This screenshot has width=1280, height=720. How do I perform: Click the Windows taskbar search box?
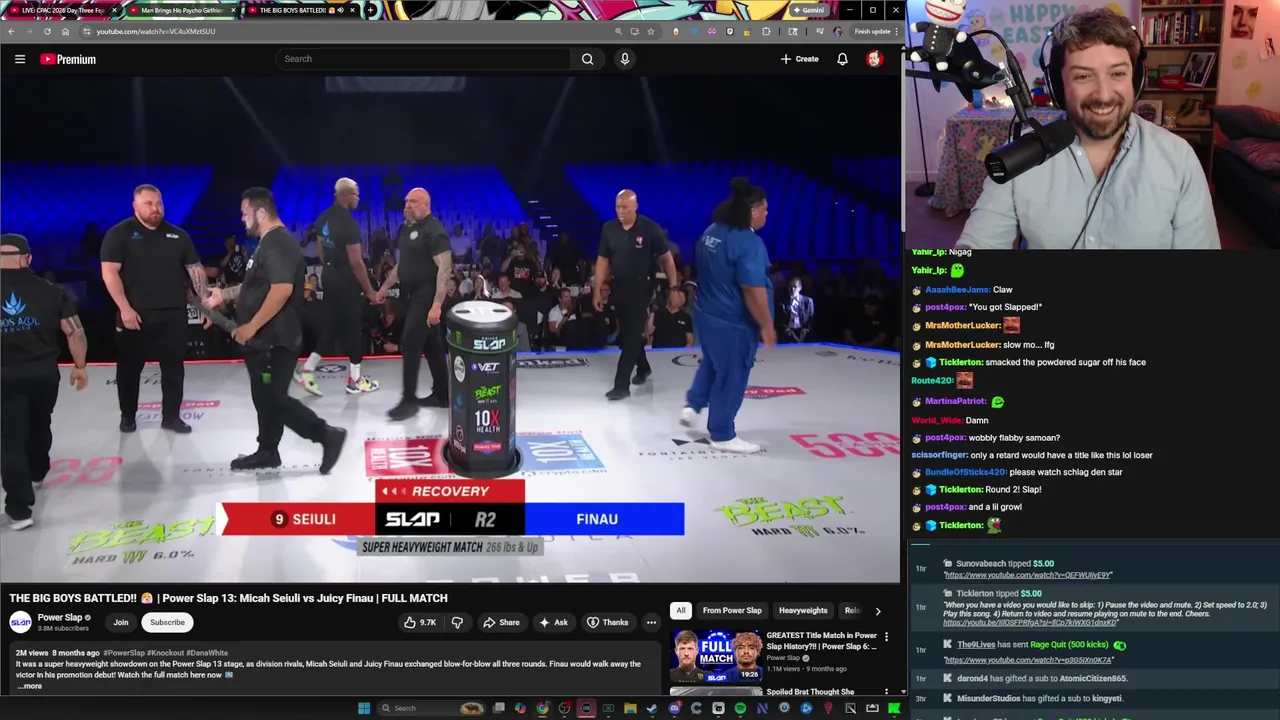pyautogui.click(x=430, y=708)
